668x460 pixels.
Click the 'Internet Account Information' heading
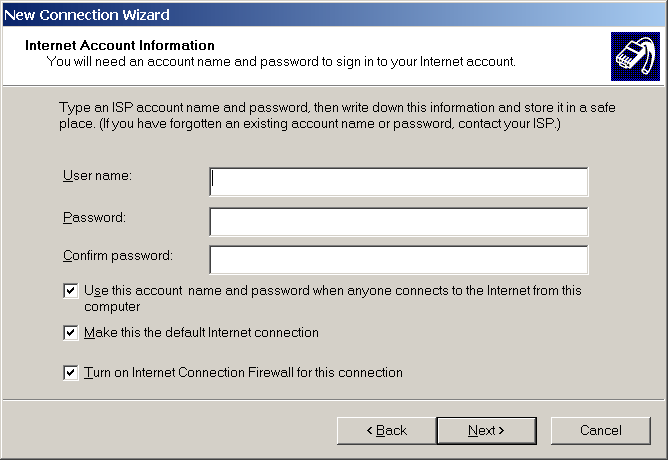point(119,46)
